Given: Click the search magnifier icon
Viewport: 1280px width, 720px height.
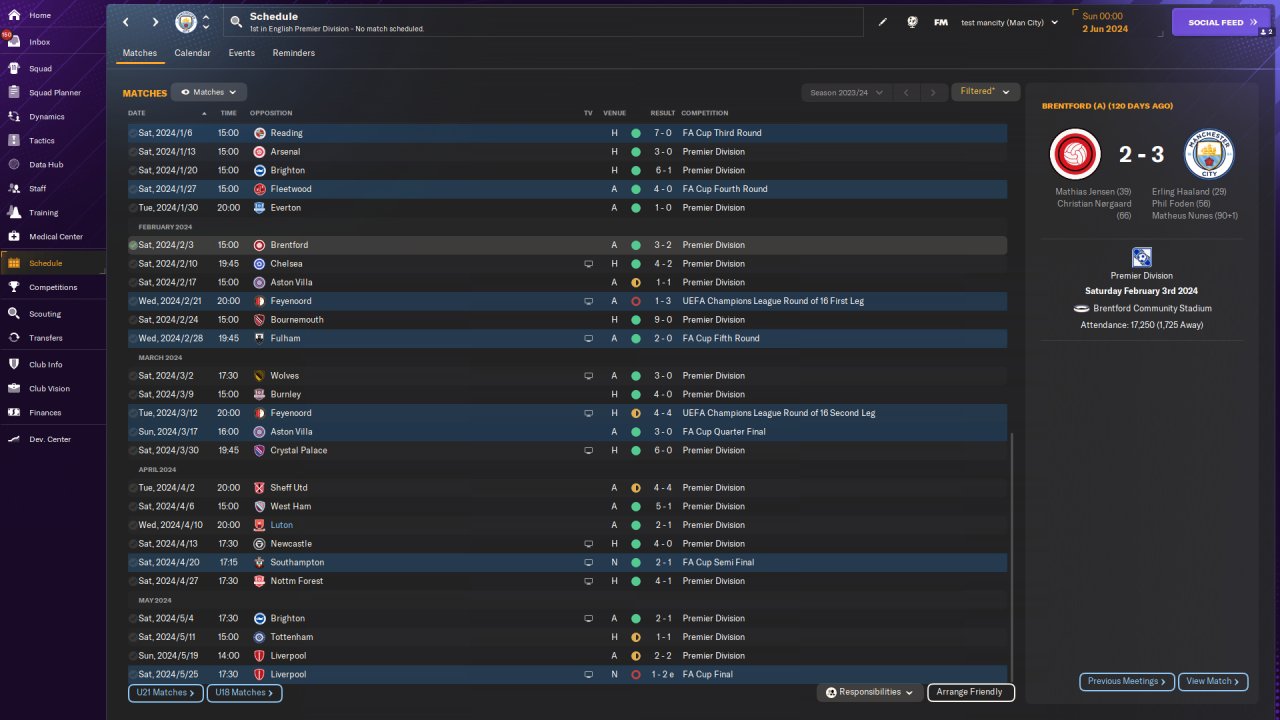Looking at the screenshot, I should click(x=236, y=21).
